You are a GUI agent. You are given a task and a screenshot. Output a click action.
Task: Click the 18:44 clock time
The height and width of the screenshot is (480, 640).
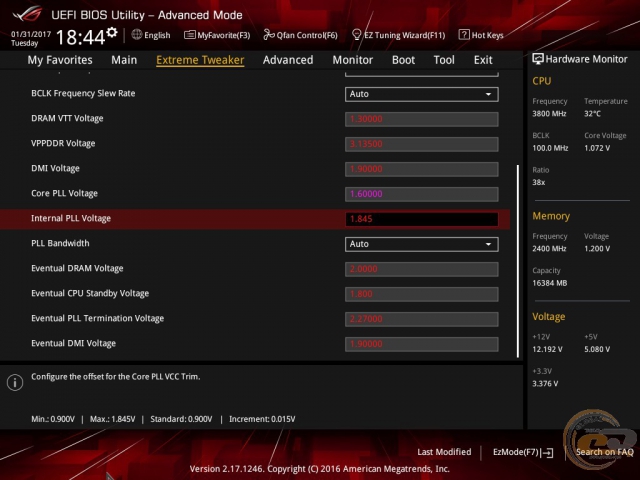pyautogui.click(x=80, y=38)
